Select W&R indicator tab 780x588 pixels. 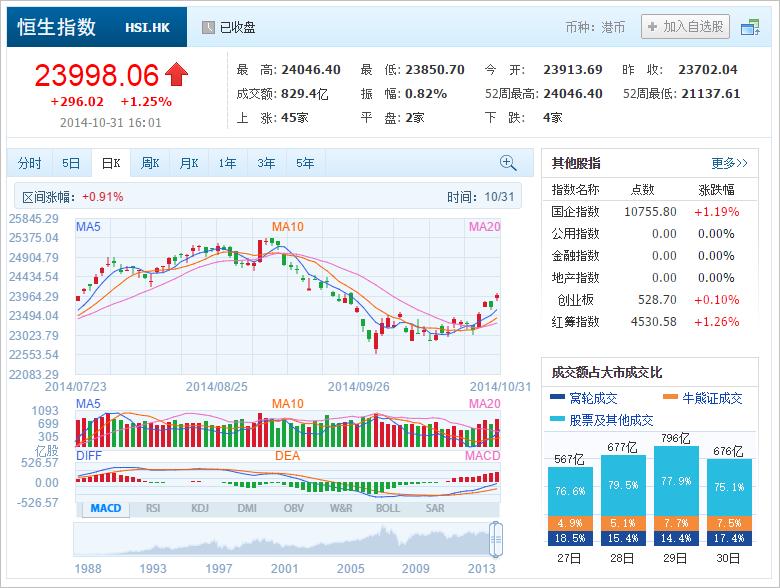tap(341, 508)
